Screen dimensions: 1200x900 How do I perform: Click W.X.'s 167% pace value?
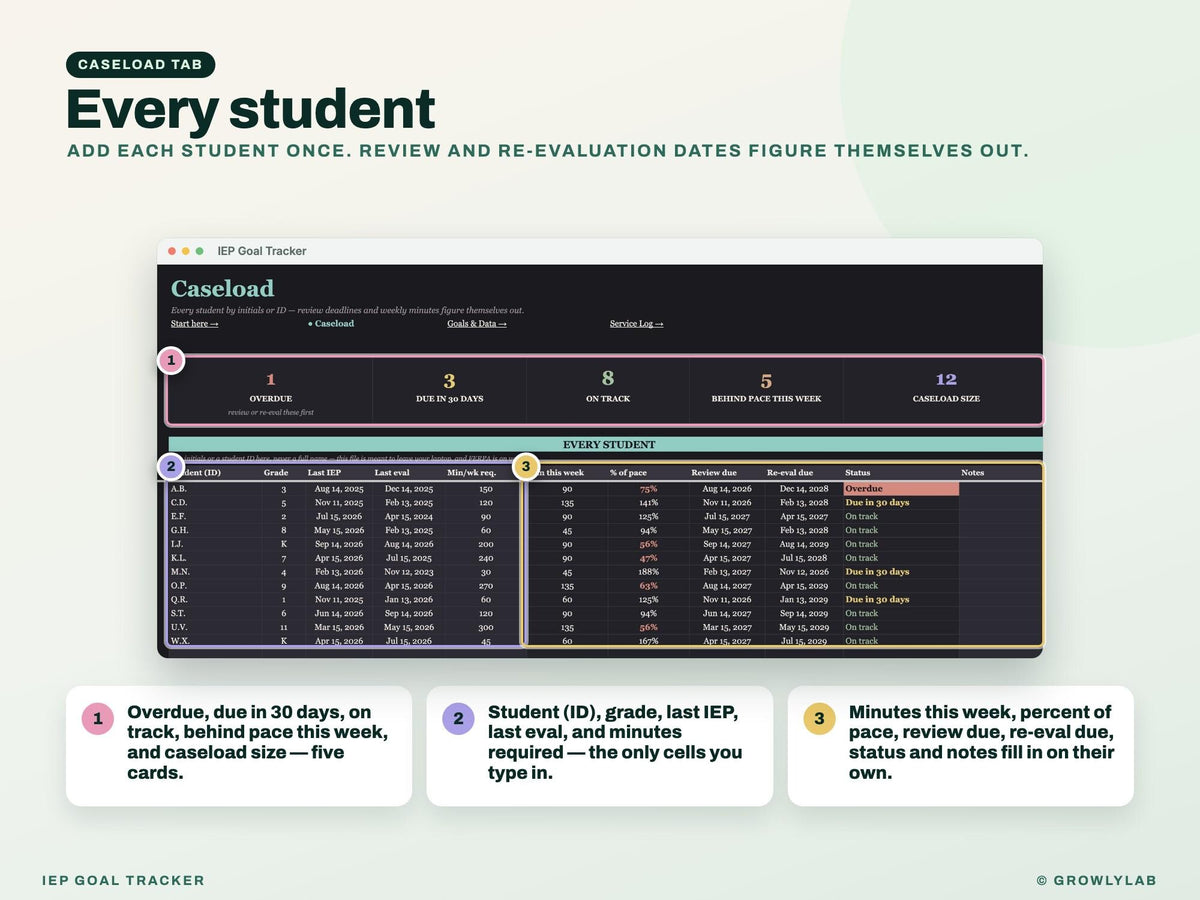tap(647, 641)
